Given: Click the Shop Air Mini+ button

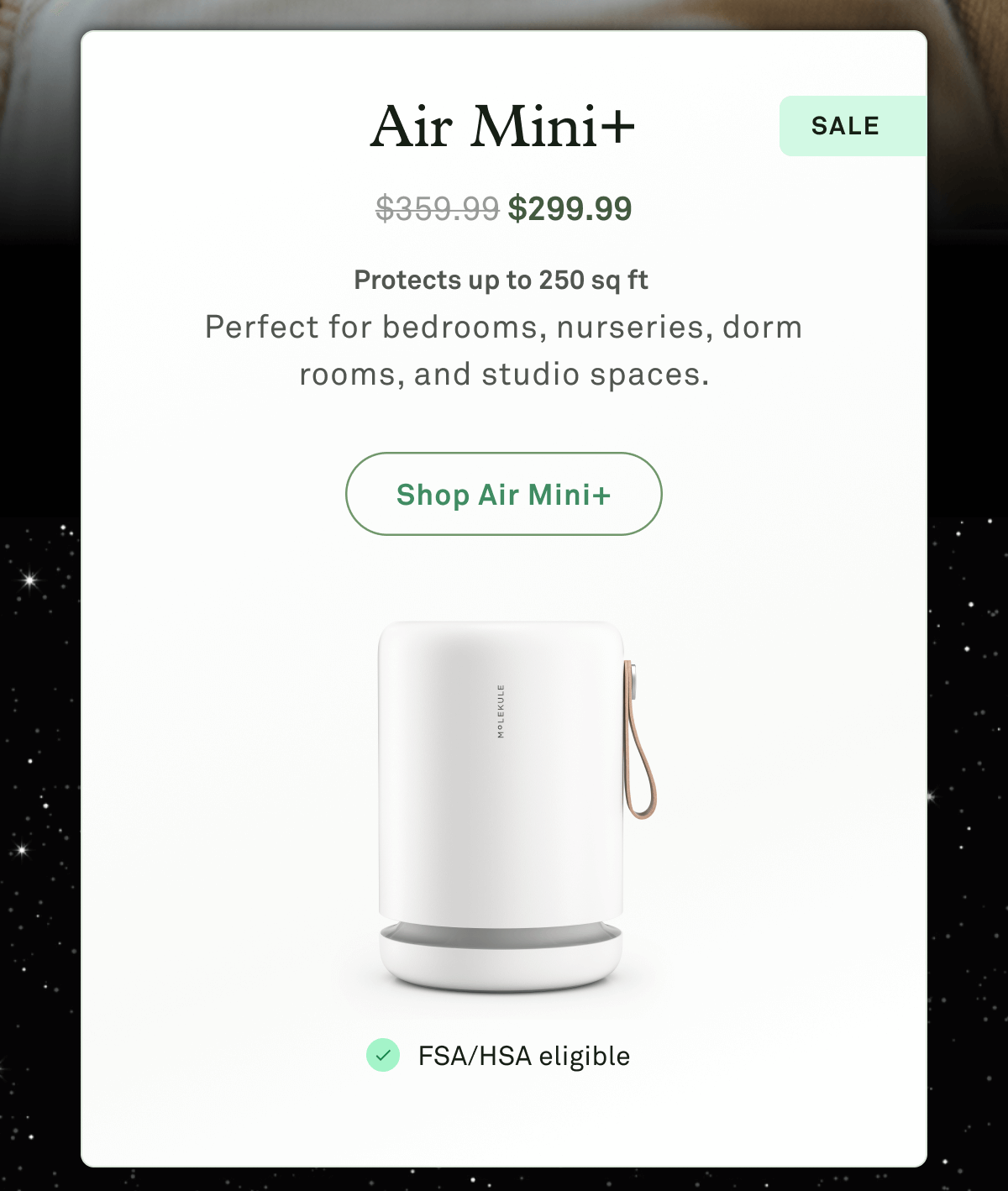Looking at the screenshot, I should tap(502, 495).
